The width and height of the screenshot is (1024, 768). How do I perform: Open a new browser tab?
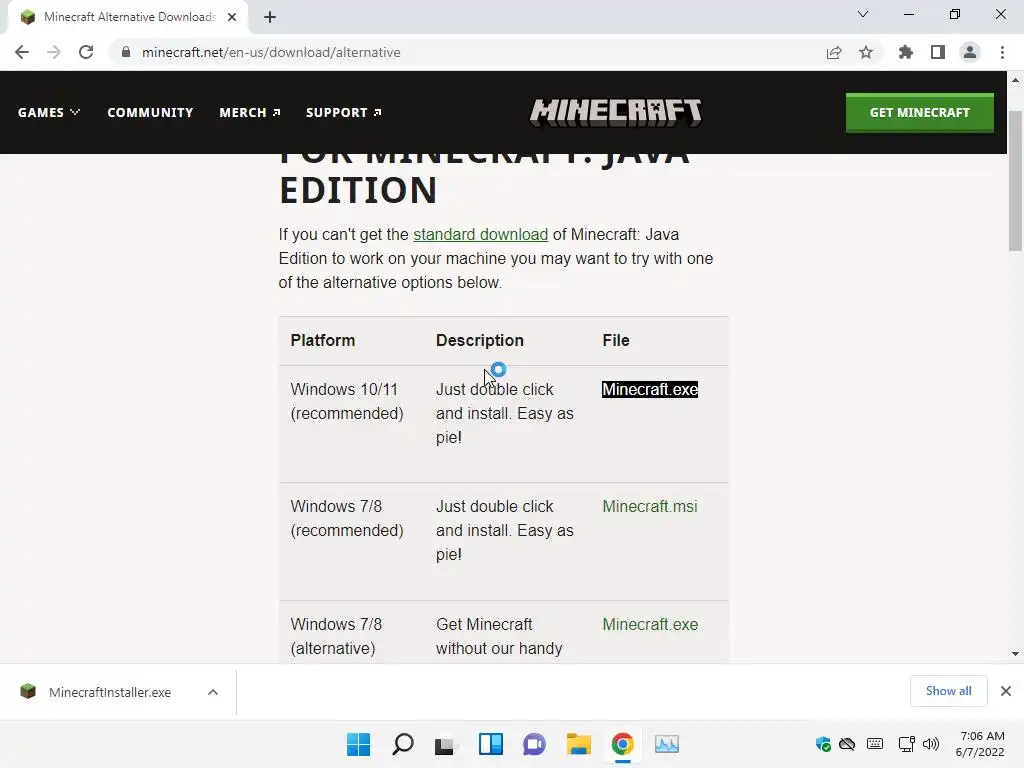click(x=270, y=17)
